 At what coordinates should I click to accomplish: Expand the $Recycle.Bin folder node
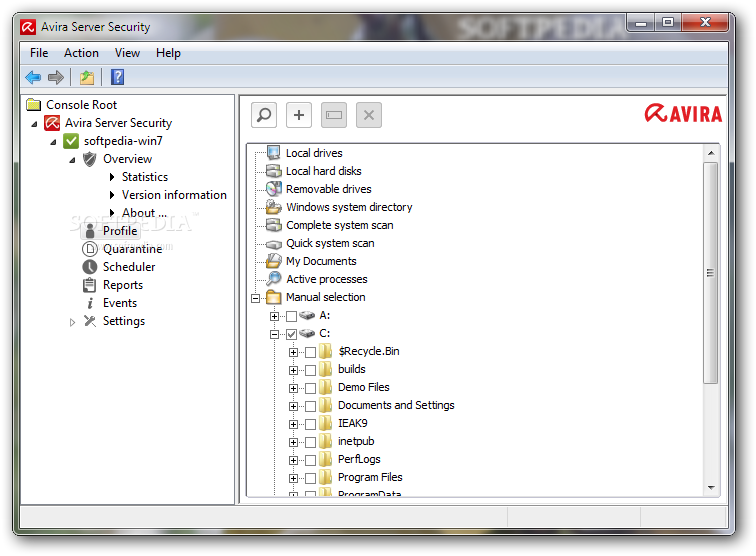tap(293, 353)
